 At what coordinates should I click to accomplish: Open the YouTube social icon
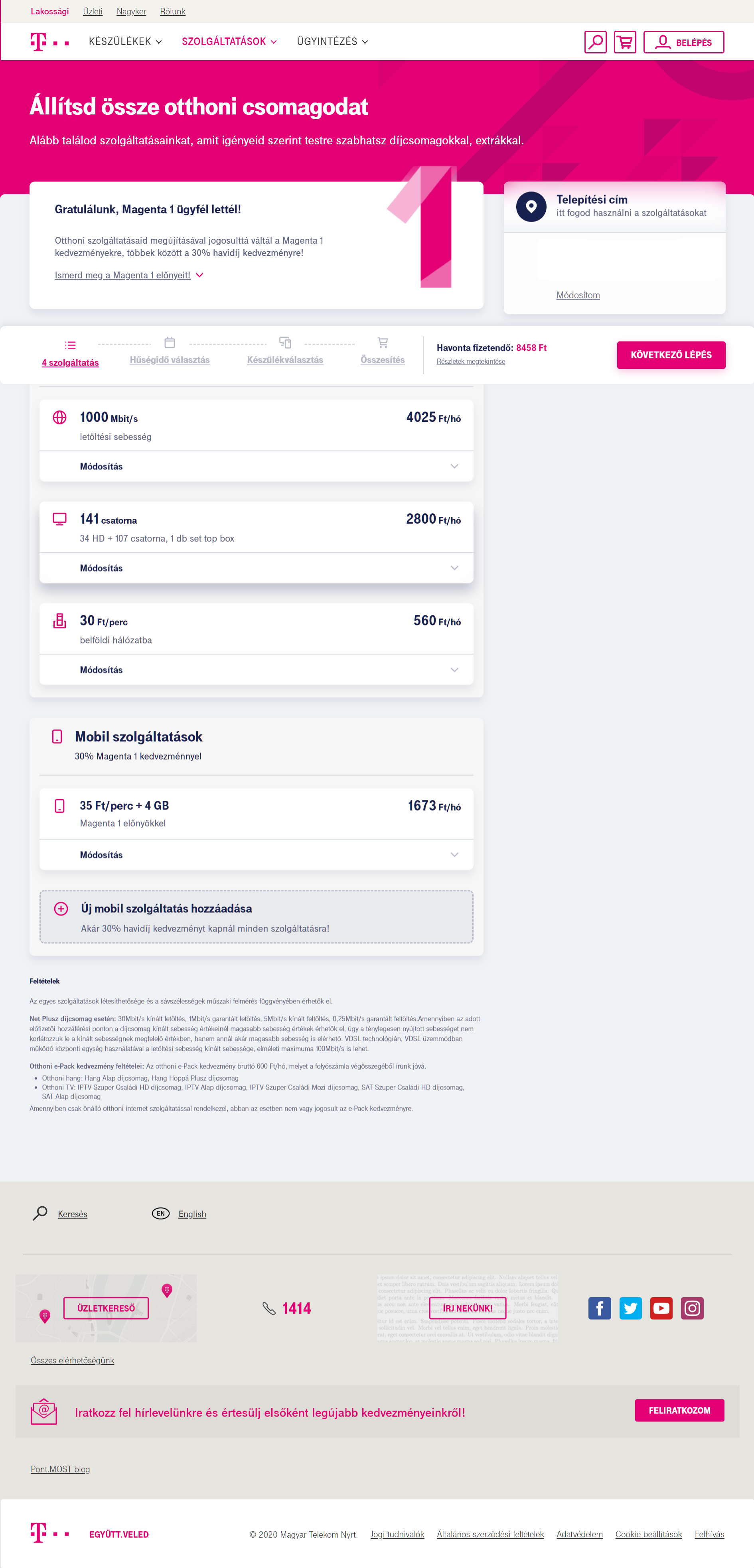coord(661,1308)
